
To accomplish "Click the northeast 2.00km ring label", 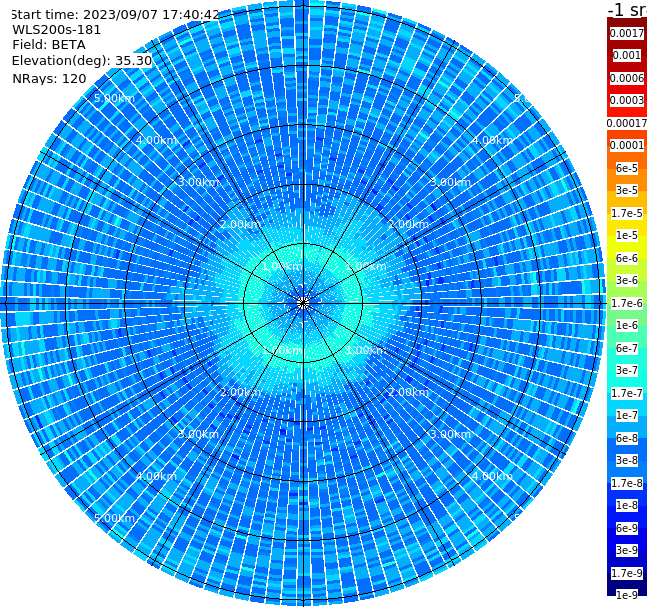I will [x=408, y=224].
